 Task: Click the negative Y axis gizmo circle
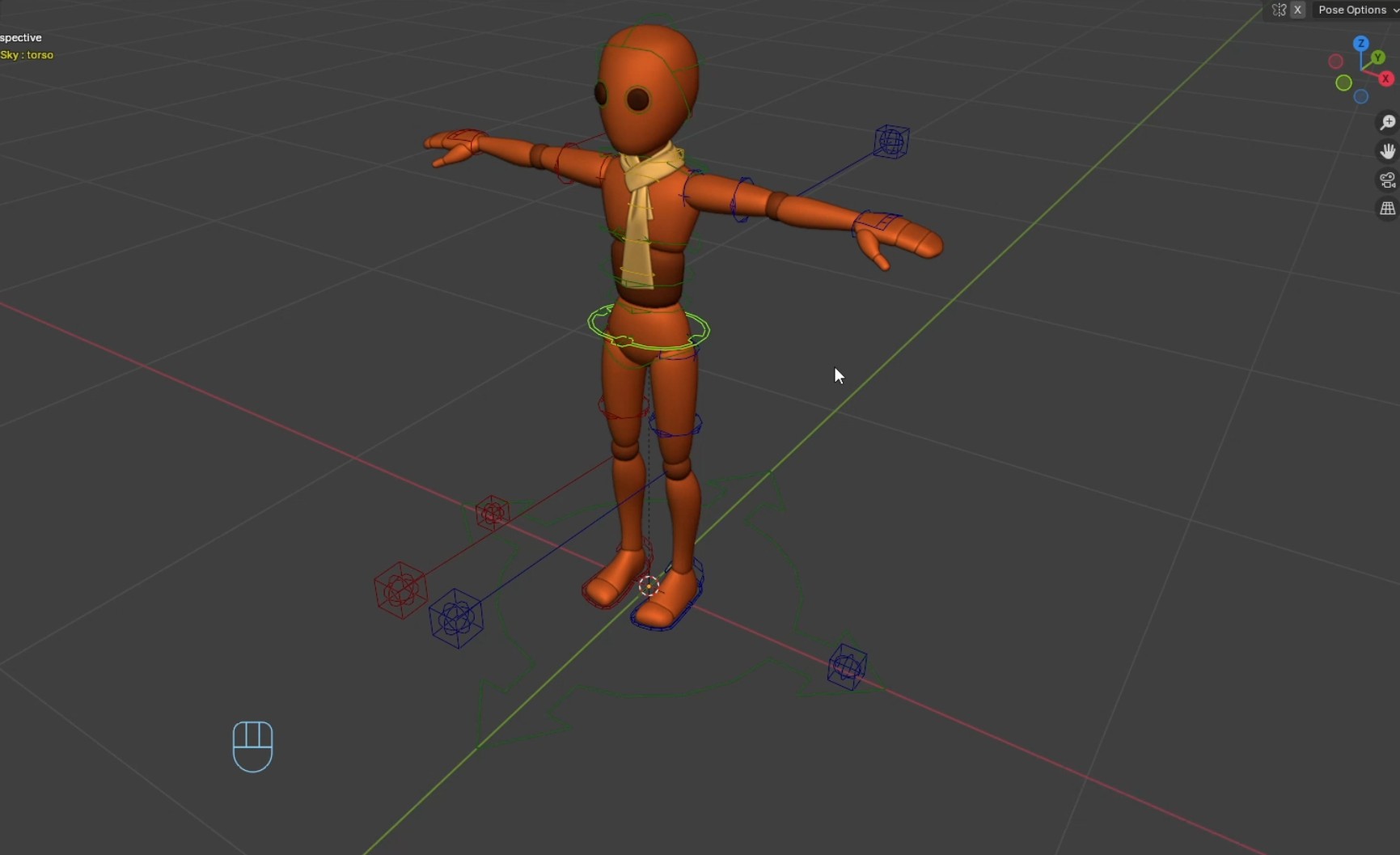1343,83
